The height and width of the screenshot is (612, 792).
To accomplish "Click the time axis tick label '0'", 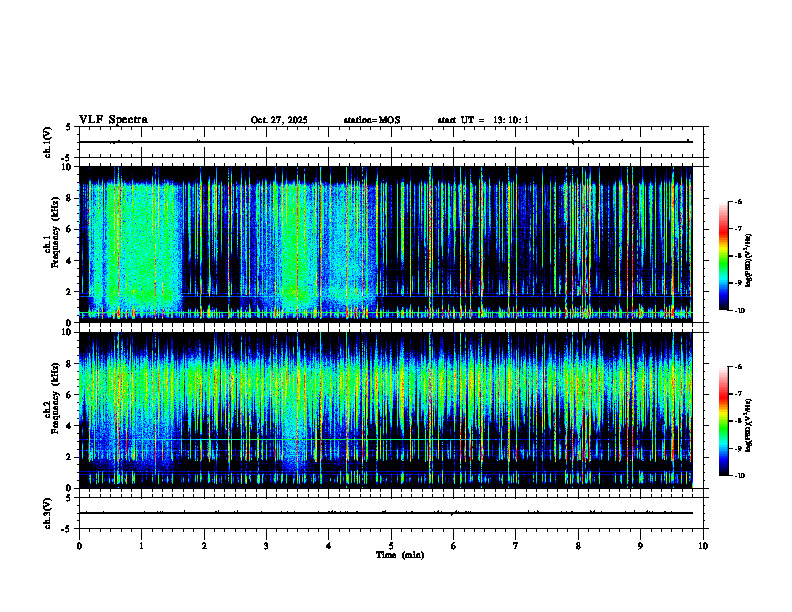I will (x=79, y=546).
